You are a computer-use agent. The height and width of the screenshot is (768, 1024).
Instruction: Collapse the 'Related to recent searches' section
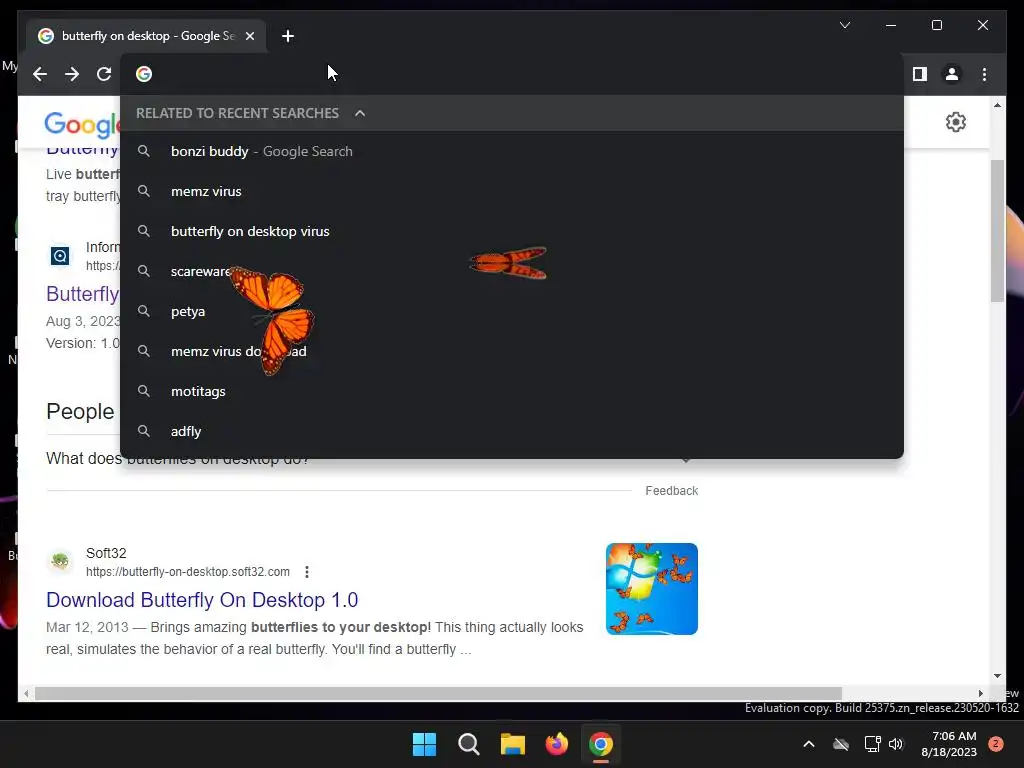coord(360,113)
